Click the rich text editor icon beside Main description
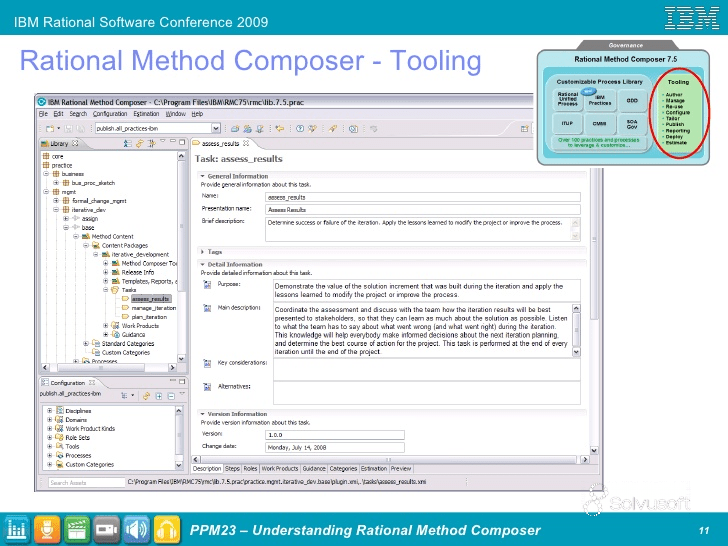 pyautogui.click(x=208, y=308)
